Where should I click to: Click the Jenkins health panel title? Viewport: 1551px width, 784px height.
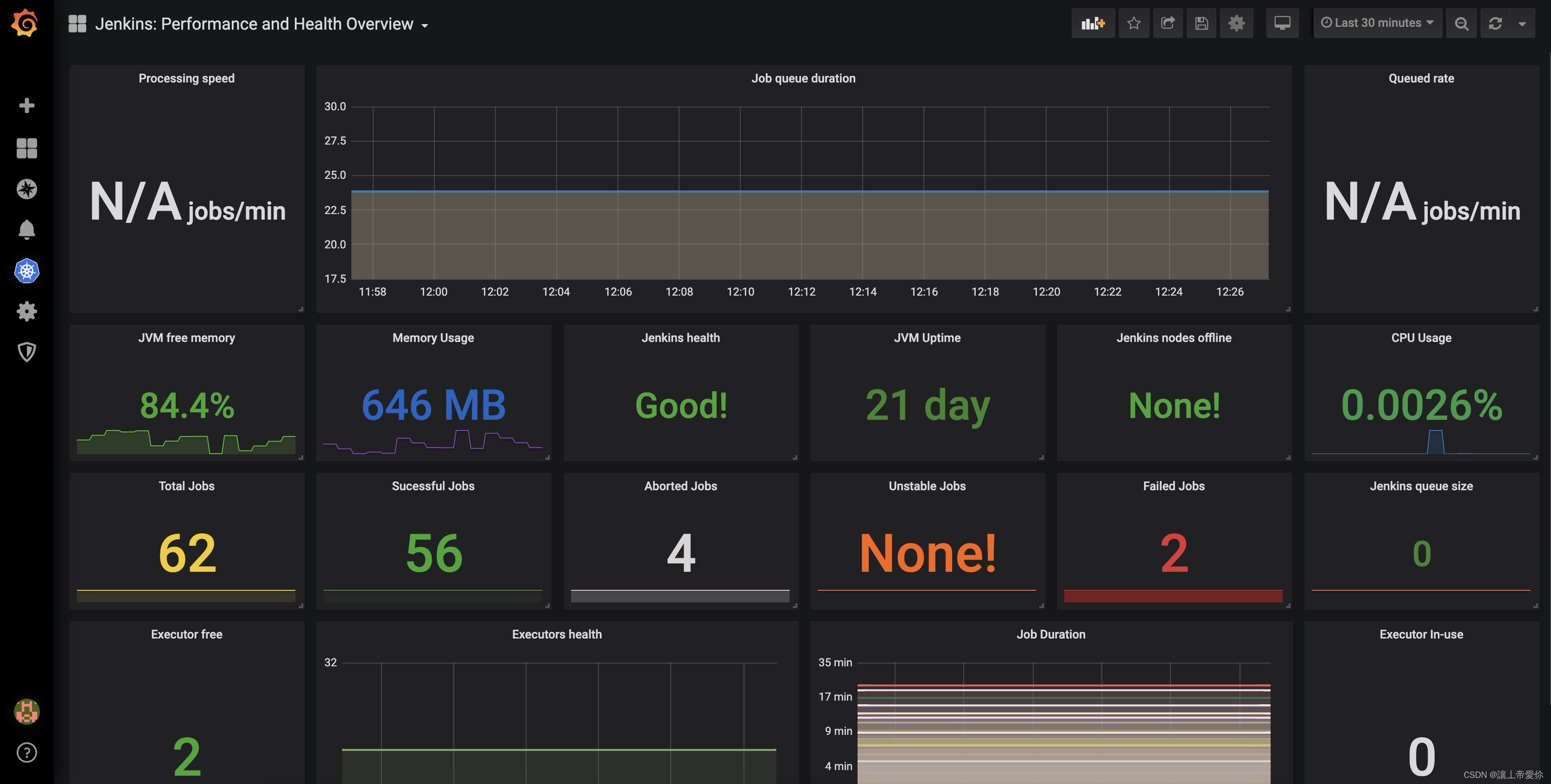pos(680,337)
